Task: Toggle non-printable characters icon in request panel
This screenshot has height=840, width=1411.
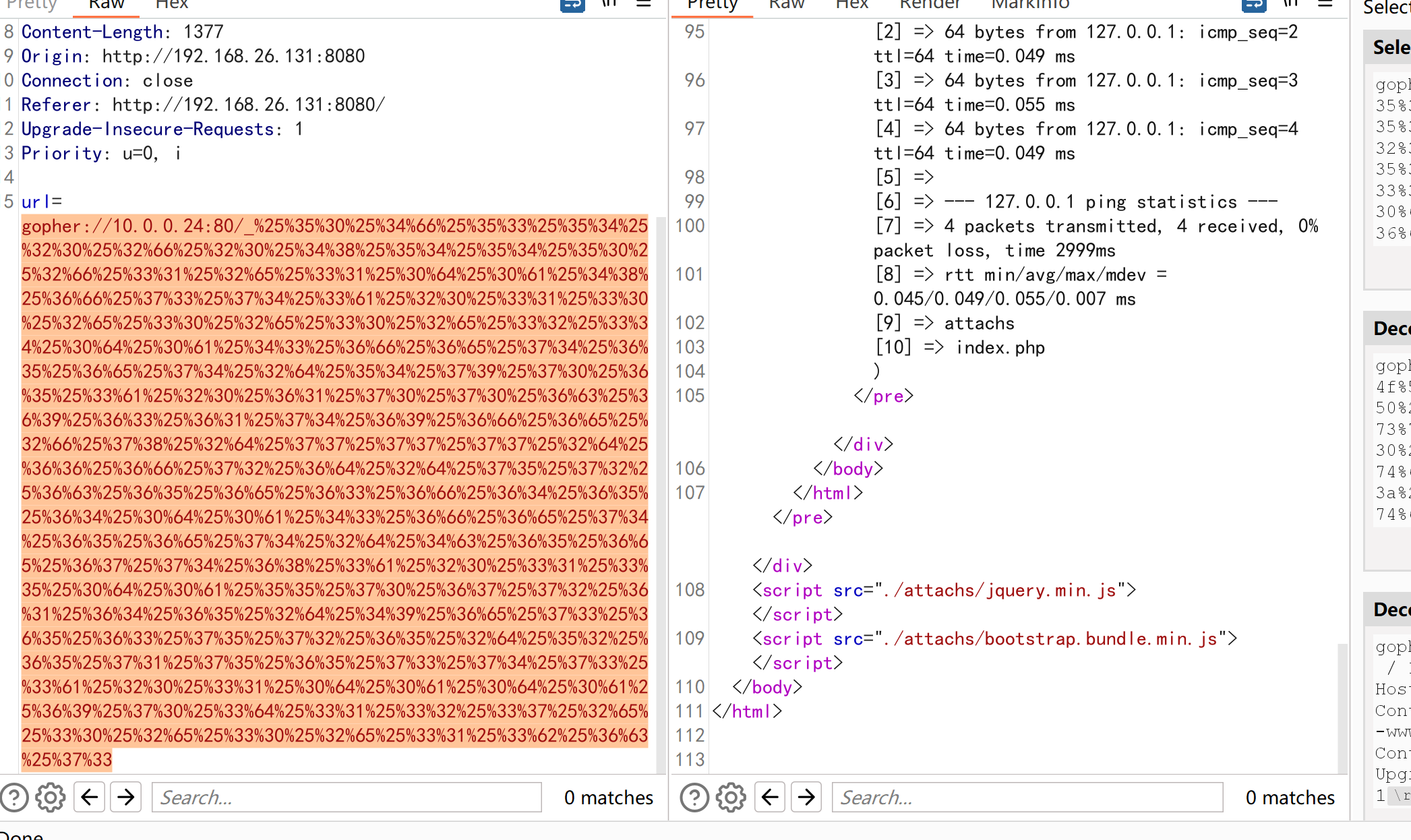Action: 609,4
